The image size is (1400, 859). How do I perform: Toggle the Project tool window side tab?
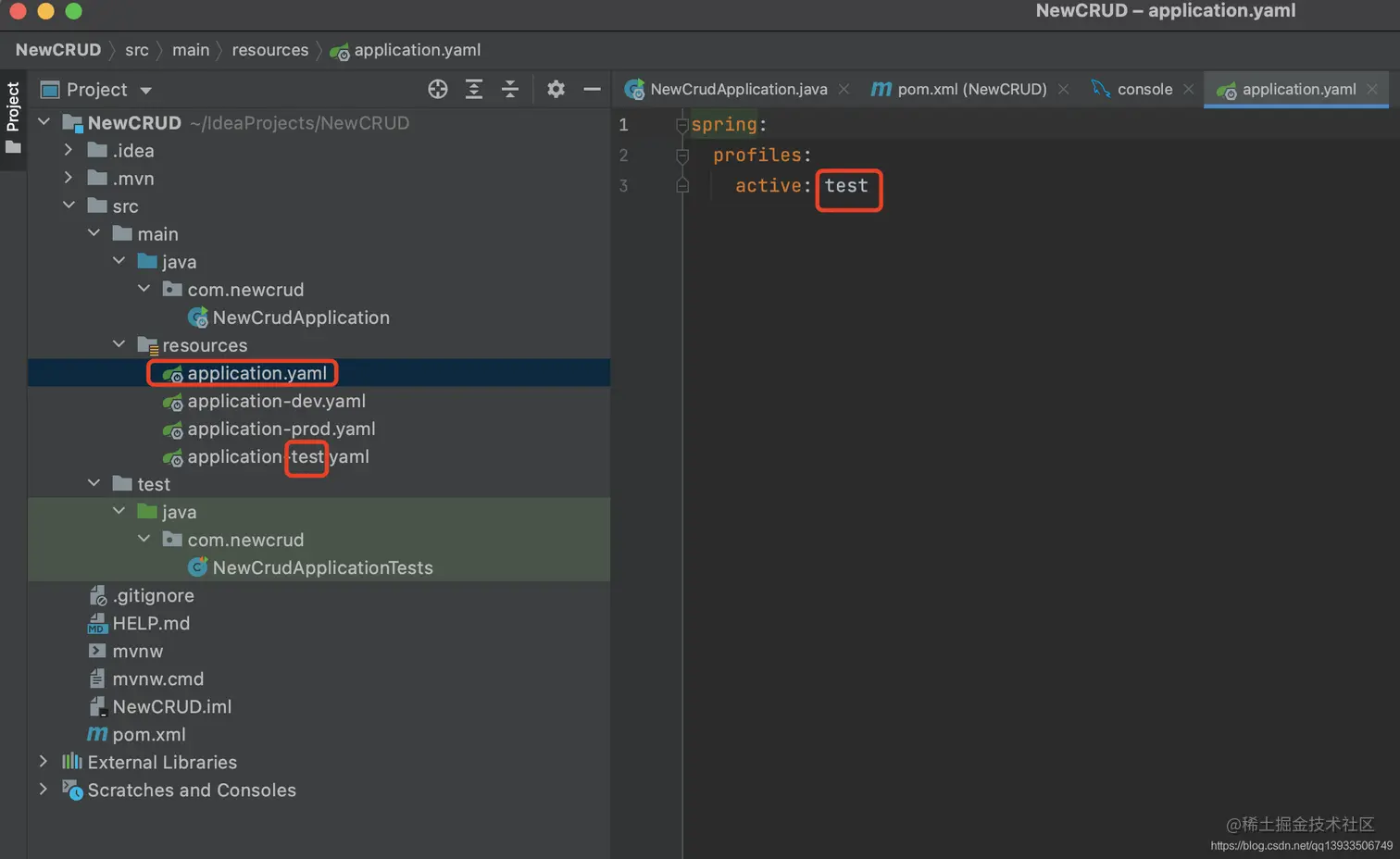point(13,118)
